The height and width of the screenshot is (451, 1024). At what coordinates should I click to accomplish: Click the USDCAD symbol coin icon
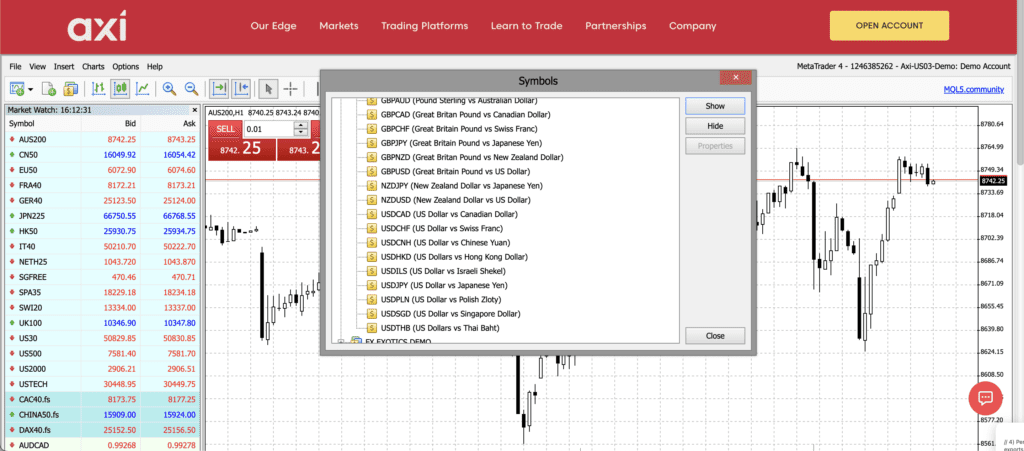click(372, 214)
